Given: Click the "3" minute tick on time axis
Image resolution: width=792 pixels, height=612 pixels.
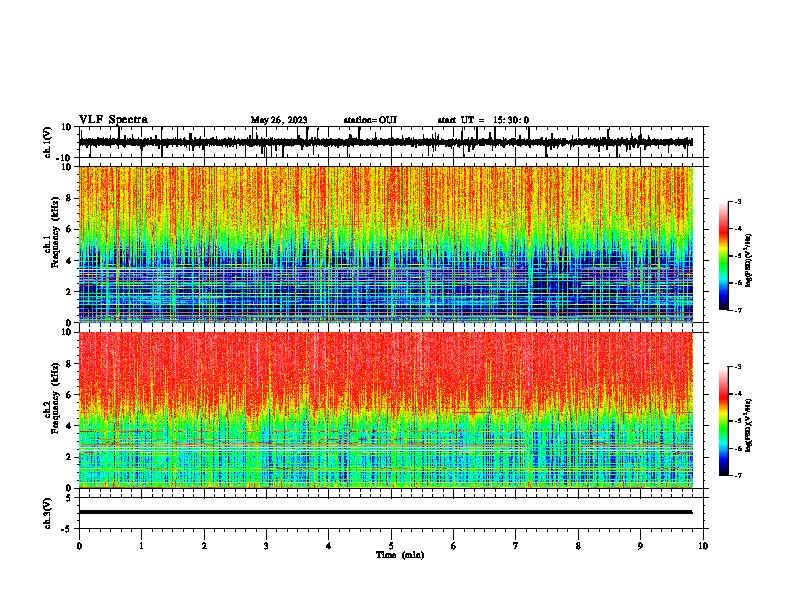Looking at the screenshot, I should coord(266,546).
